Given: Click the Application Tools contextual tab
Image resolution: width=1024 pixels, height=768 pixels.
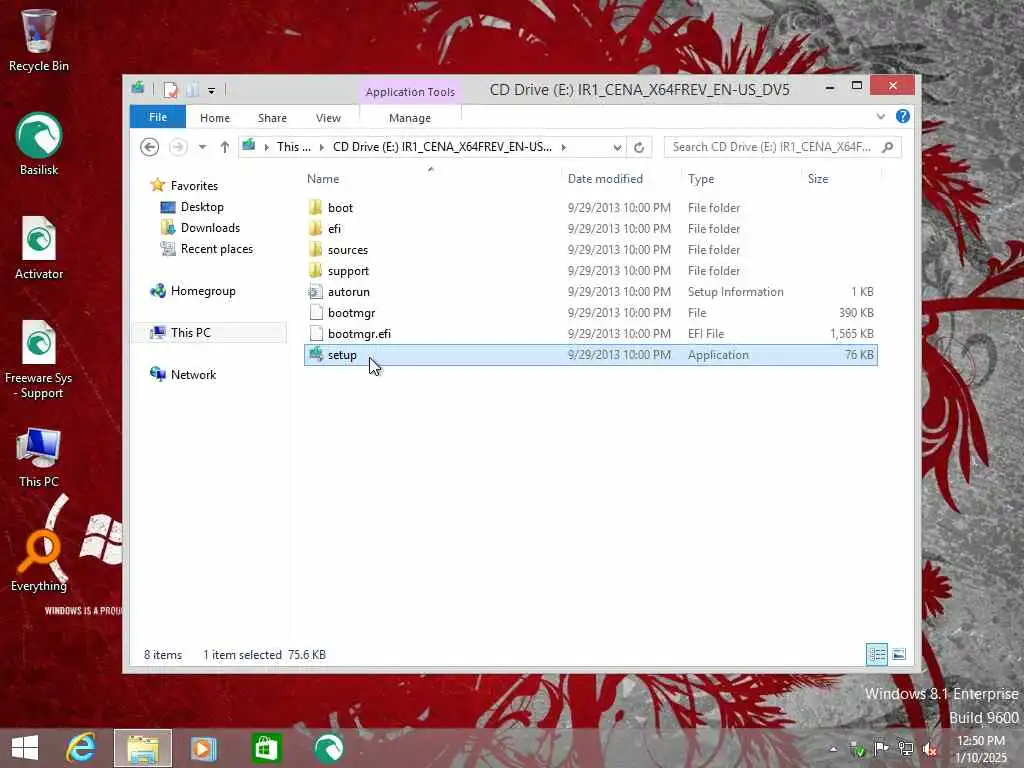Looking at the screenshot, I should click(410, 91).
